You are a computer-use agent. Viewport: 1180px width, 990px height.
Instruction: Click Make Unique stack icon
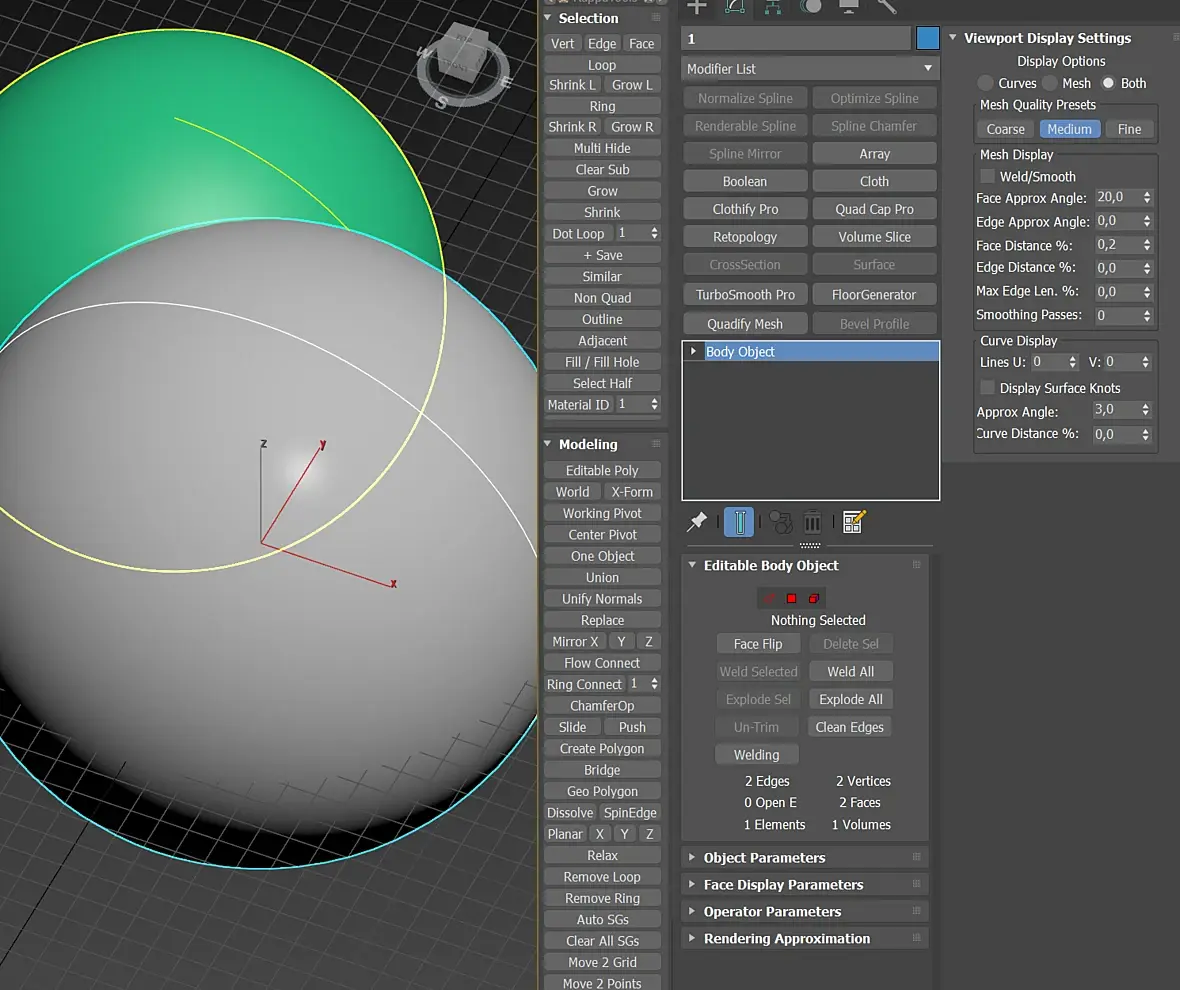pos(780,522)
